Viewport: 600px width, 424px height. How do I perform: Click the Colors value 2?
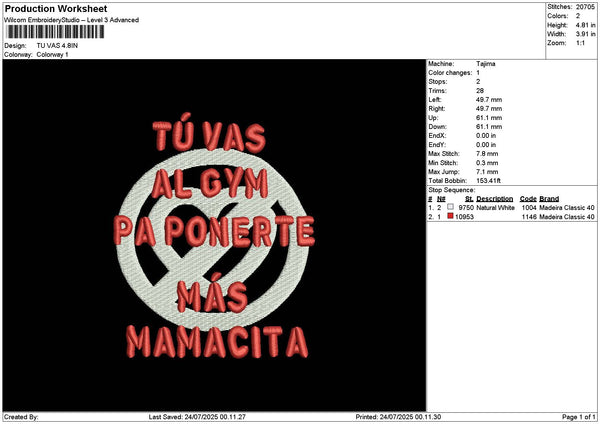(578, 16)
